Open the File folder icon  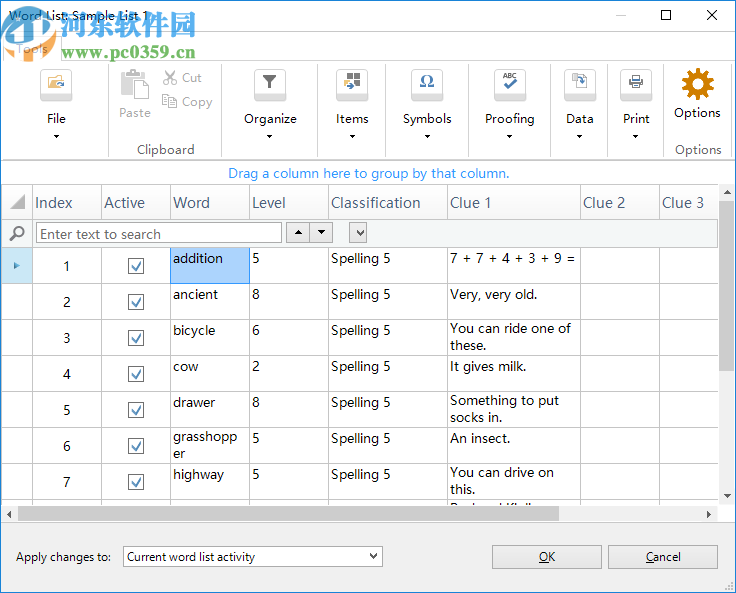tap(56, 85)
